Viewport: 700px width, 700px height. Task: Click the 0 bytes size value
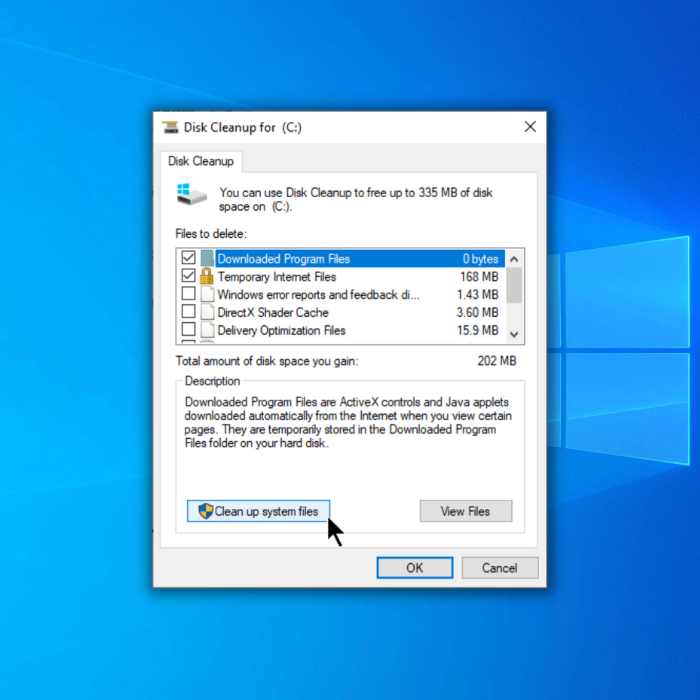480,259
